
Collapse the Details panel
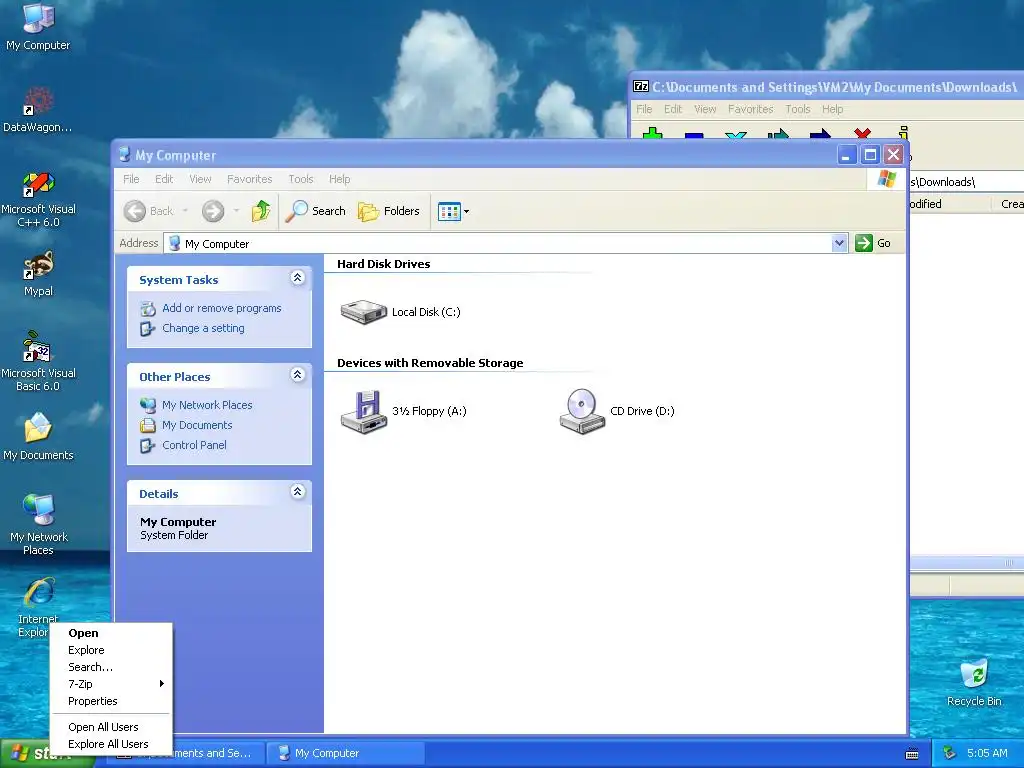(297, 492)
